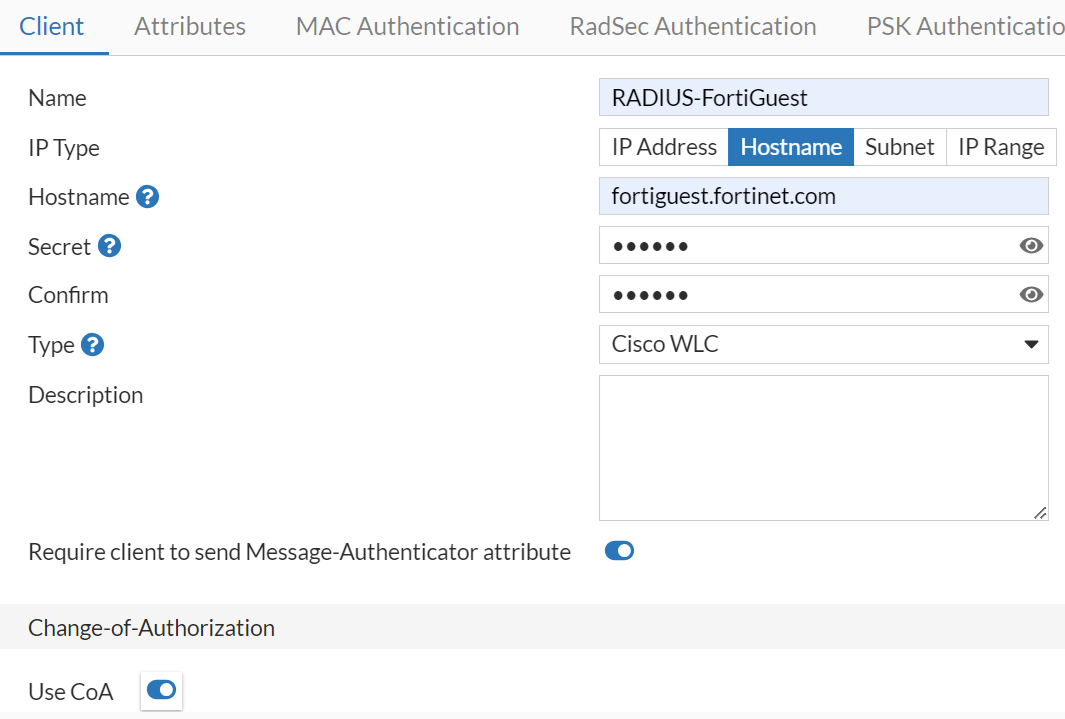The height and width of the screenshot is (719, 1065).
Task: Select the IP Address option for IP Type
Action: (x=662, y=146)
